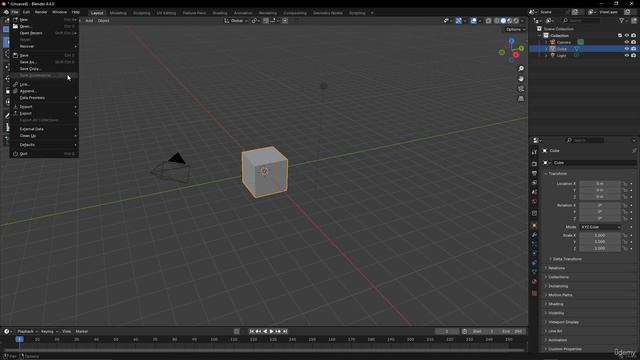Viewport: 640px width, 360px height.
Task: Toggle X-ray mode in viewport header
Action: point(489,21)
